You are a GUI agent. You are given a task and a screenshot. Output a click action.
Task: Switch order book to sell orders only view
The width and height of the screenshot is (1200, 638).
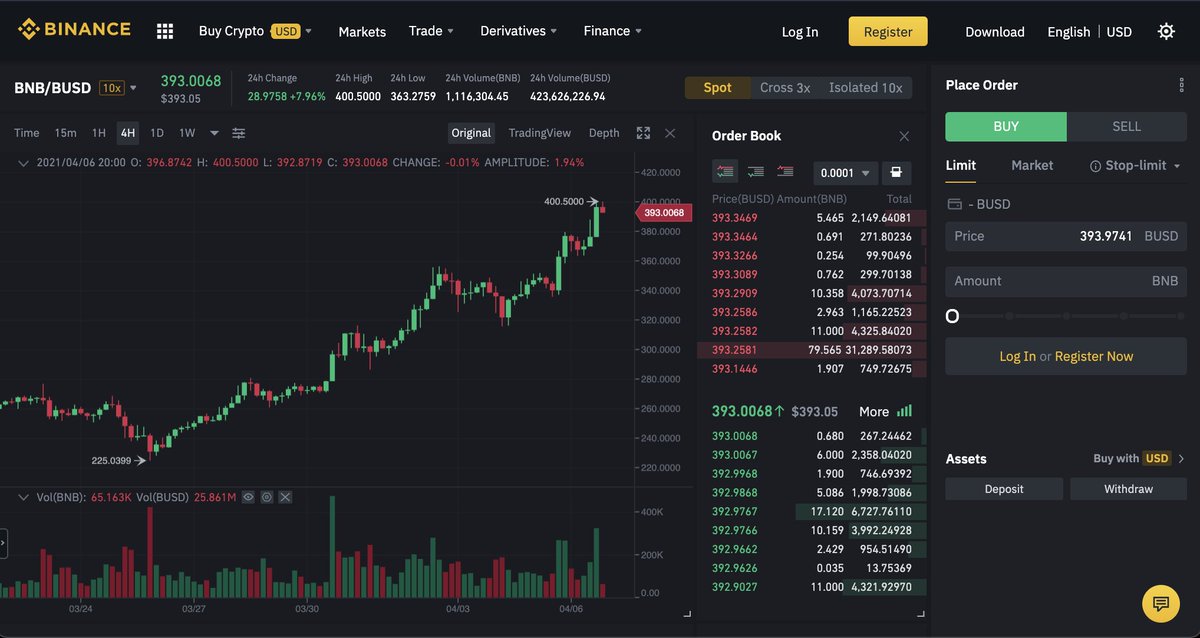point(785,172)
